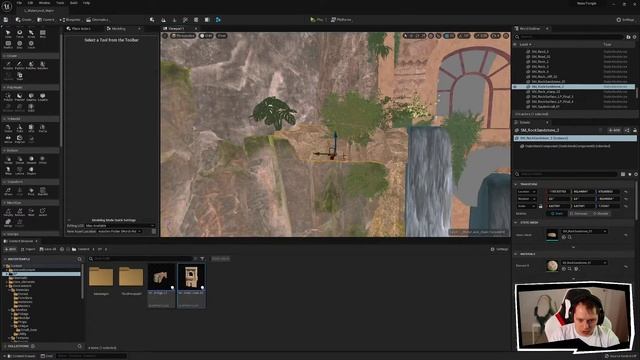The image size is (640, 360).
Task: Click the Import button in Content Browser
Action: point(28,249)
